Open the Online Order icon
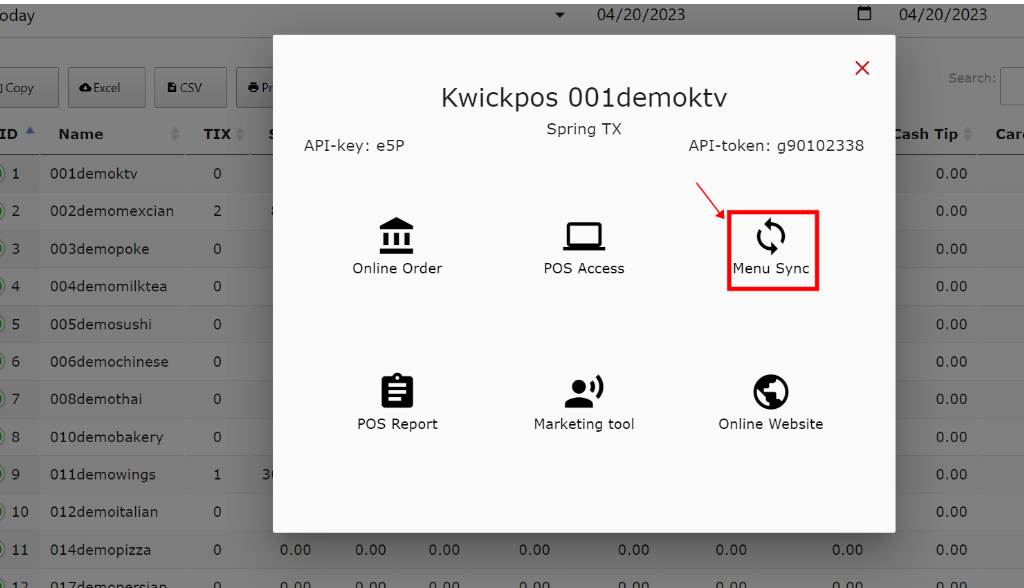Viewport: 1024px width, 588px height. (x=396, y=236)
